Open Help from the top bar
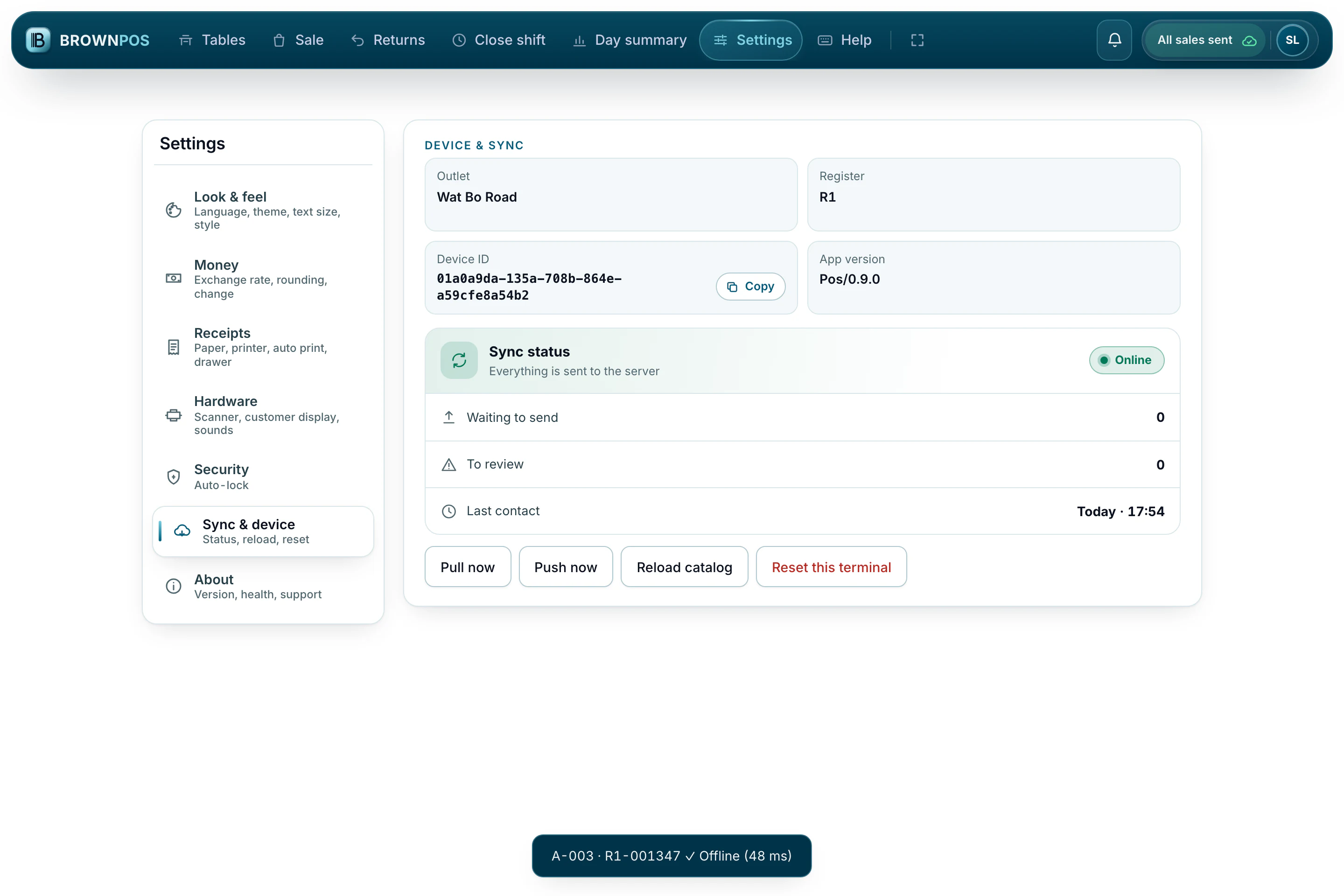 [845, 40]
